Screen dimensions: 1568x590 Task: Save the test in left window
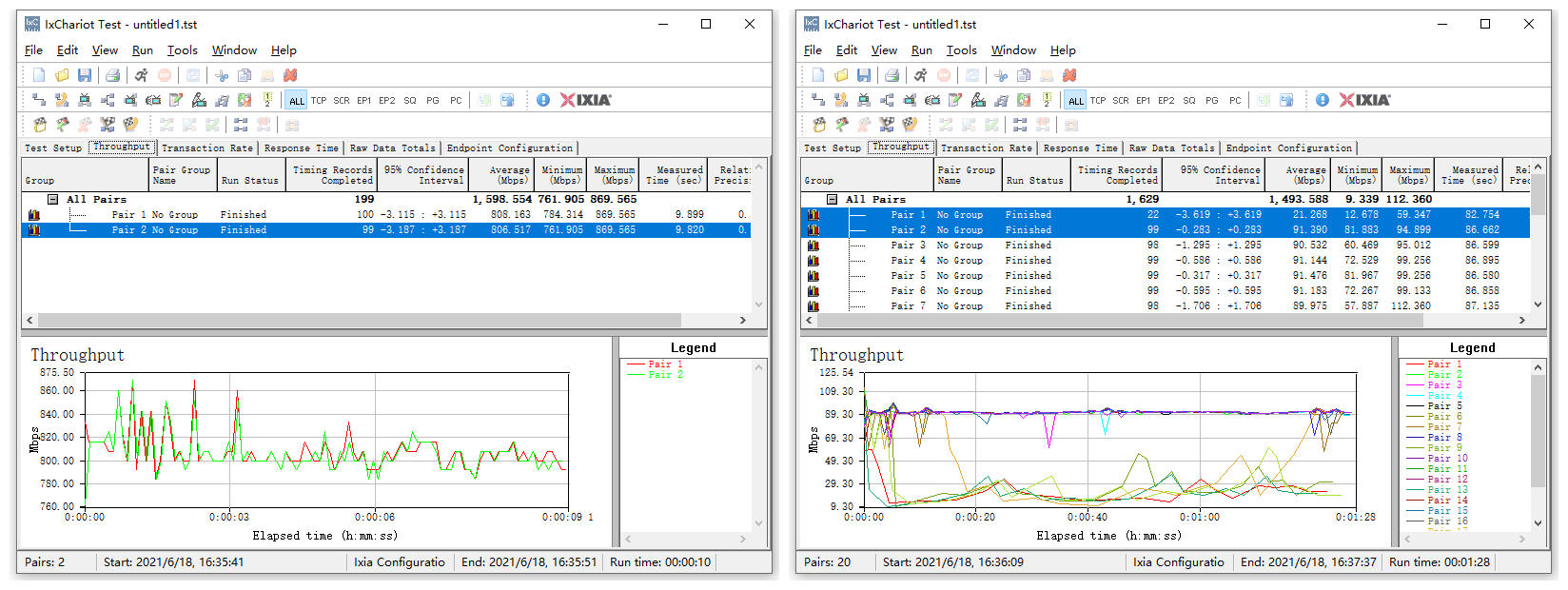pos(85,75)
